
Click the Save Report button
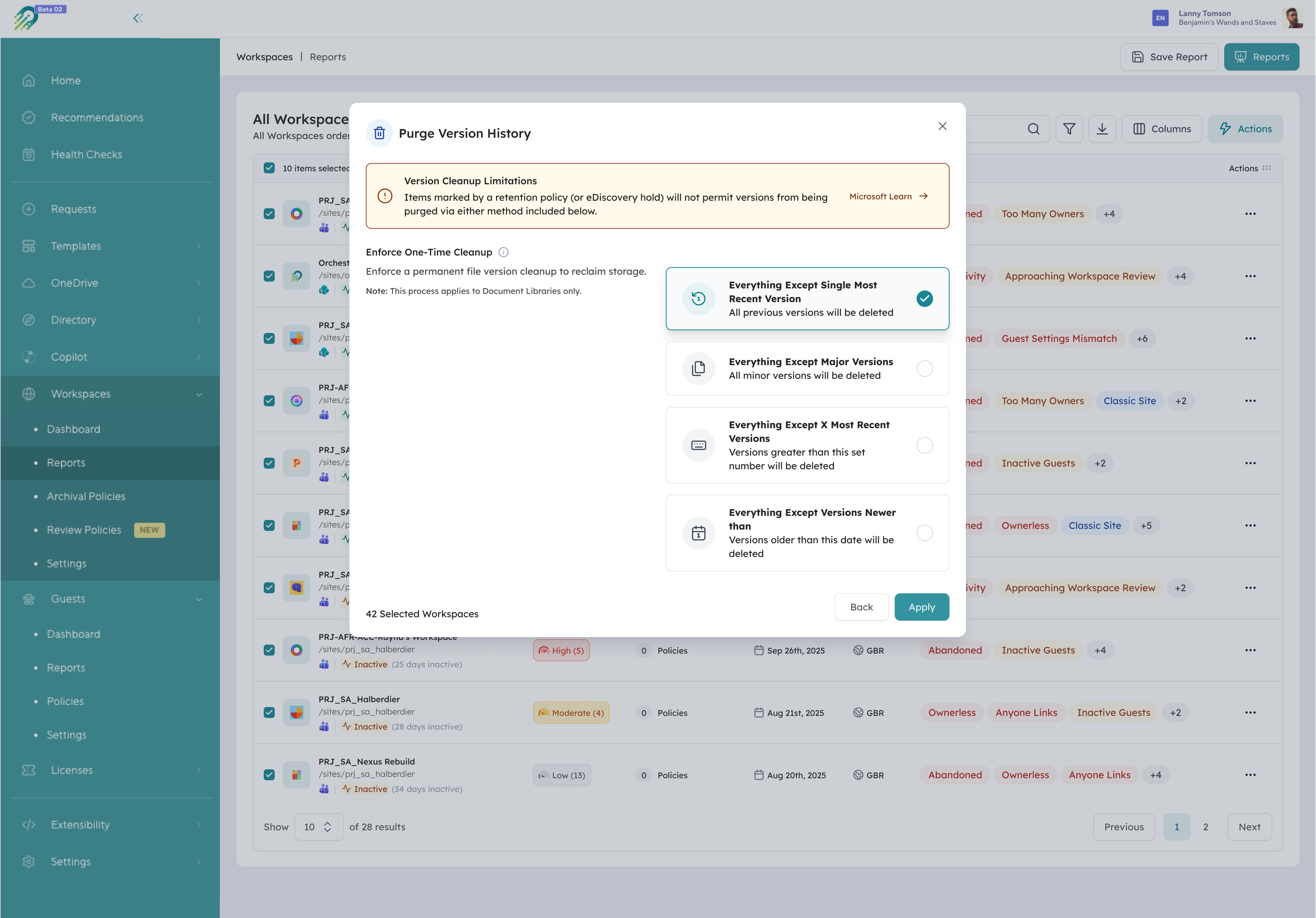(x=1169, y=57)
